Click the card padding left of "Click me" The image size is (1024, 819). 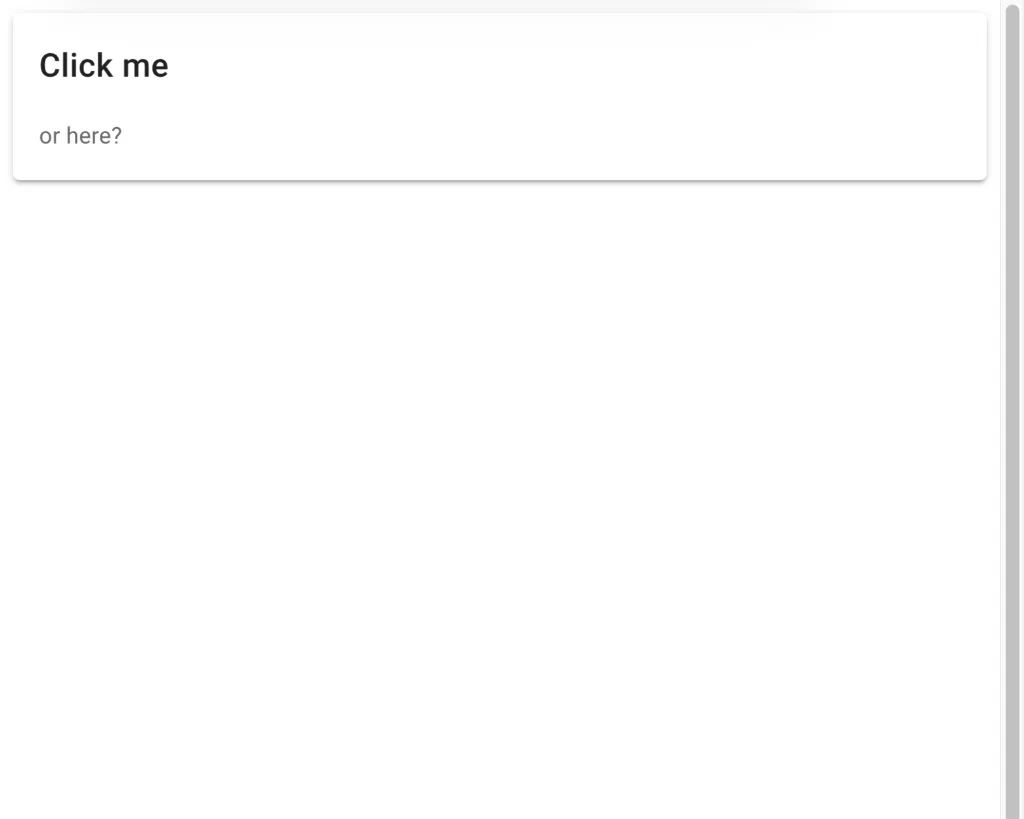(x=25, y=66)
